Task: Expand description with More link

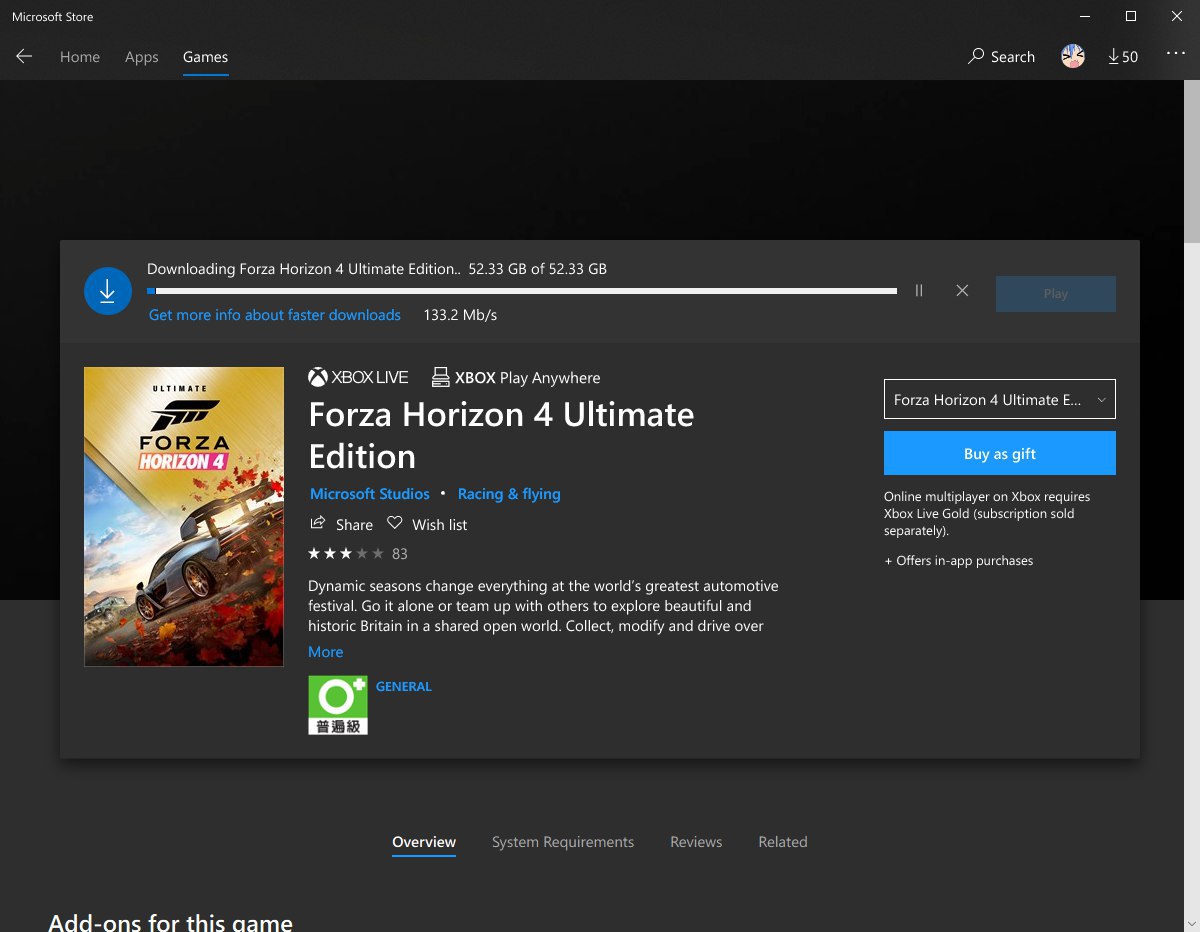Action: (326, 652)
